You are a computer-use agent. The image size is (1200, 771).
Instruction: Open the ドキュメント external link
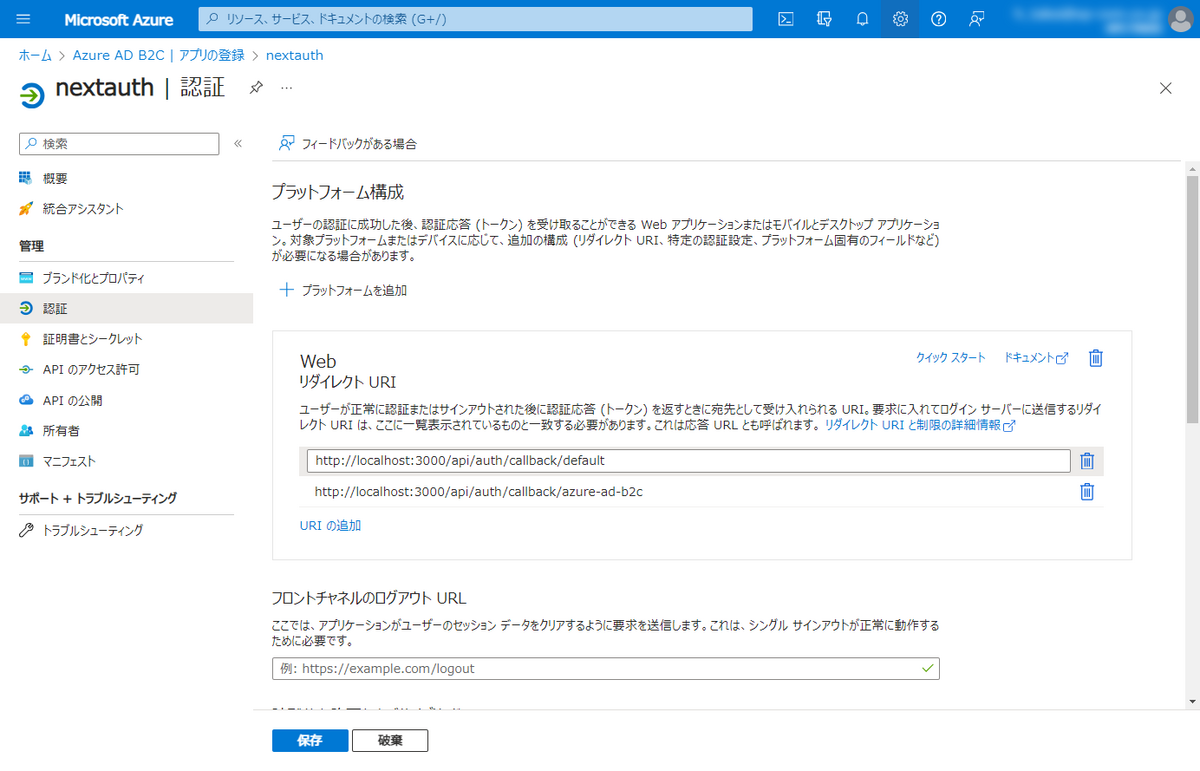click(1036, 358)
